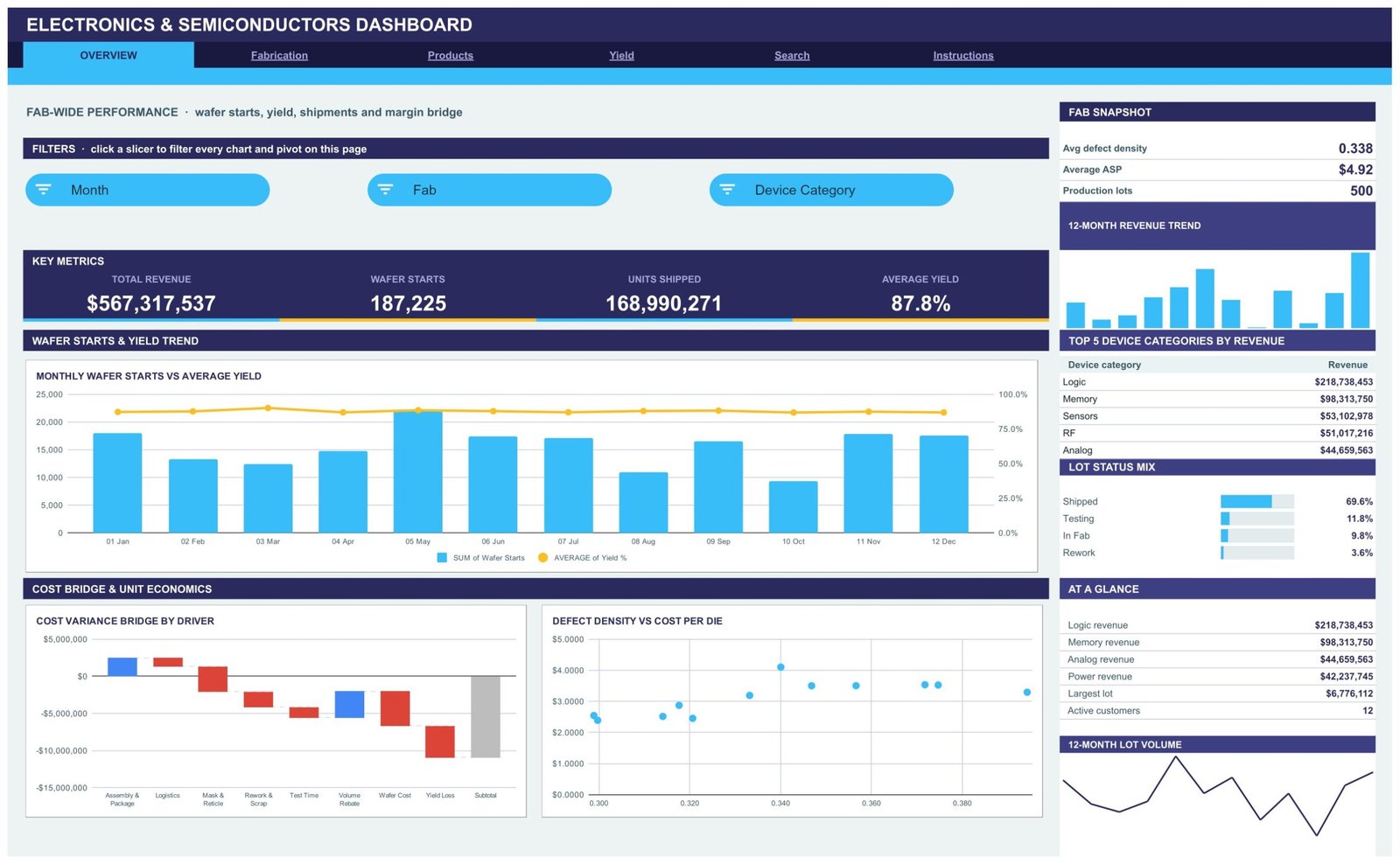
Task: Click the MONTHLY WAFER STARTS VS AVERAGE YIELD title
Action: (x=149, y=376)
